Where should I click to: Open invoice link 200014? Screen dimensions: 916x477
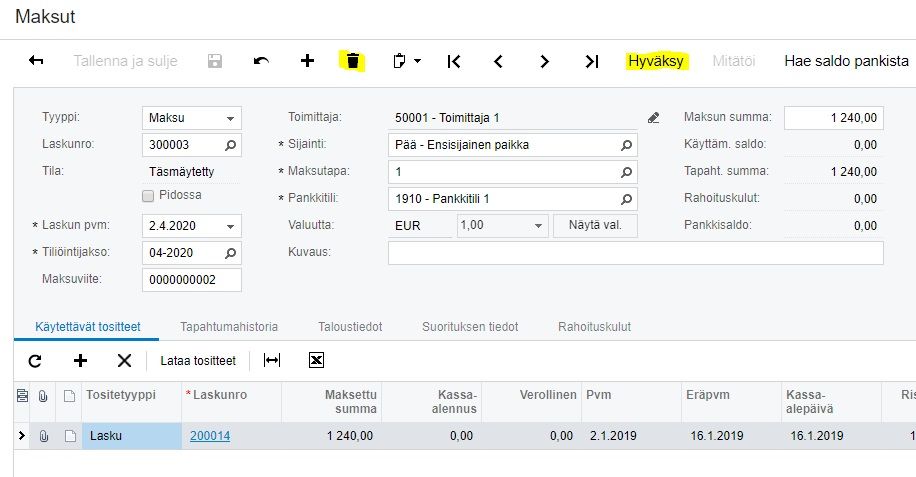210,436
